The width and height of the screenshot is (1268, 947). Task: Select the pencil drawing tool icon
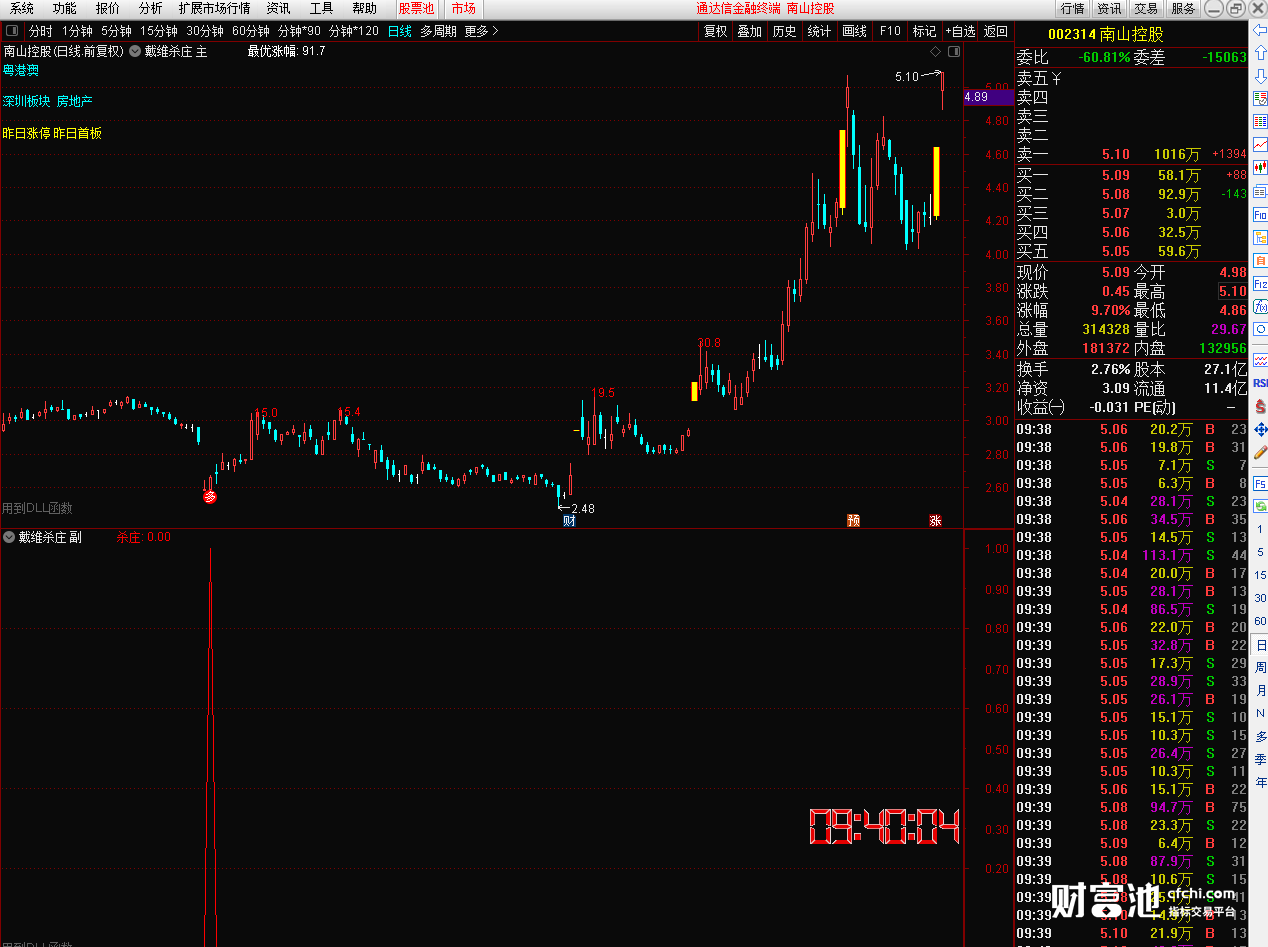click(1260, 453)
